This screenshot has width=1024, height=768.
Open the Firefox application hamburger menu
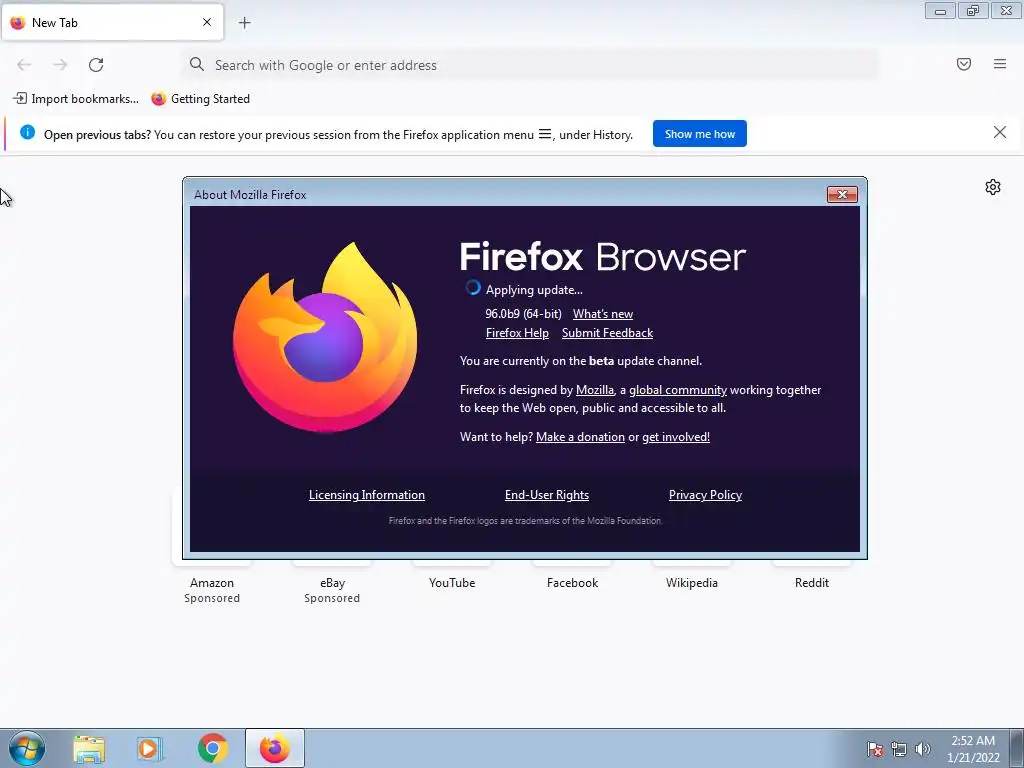click(x=999, y=64)
